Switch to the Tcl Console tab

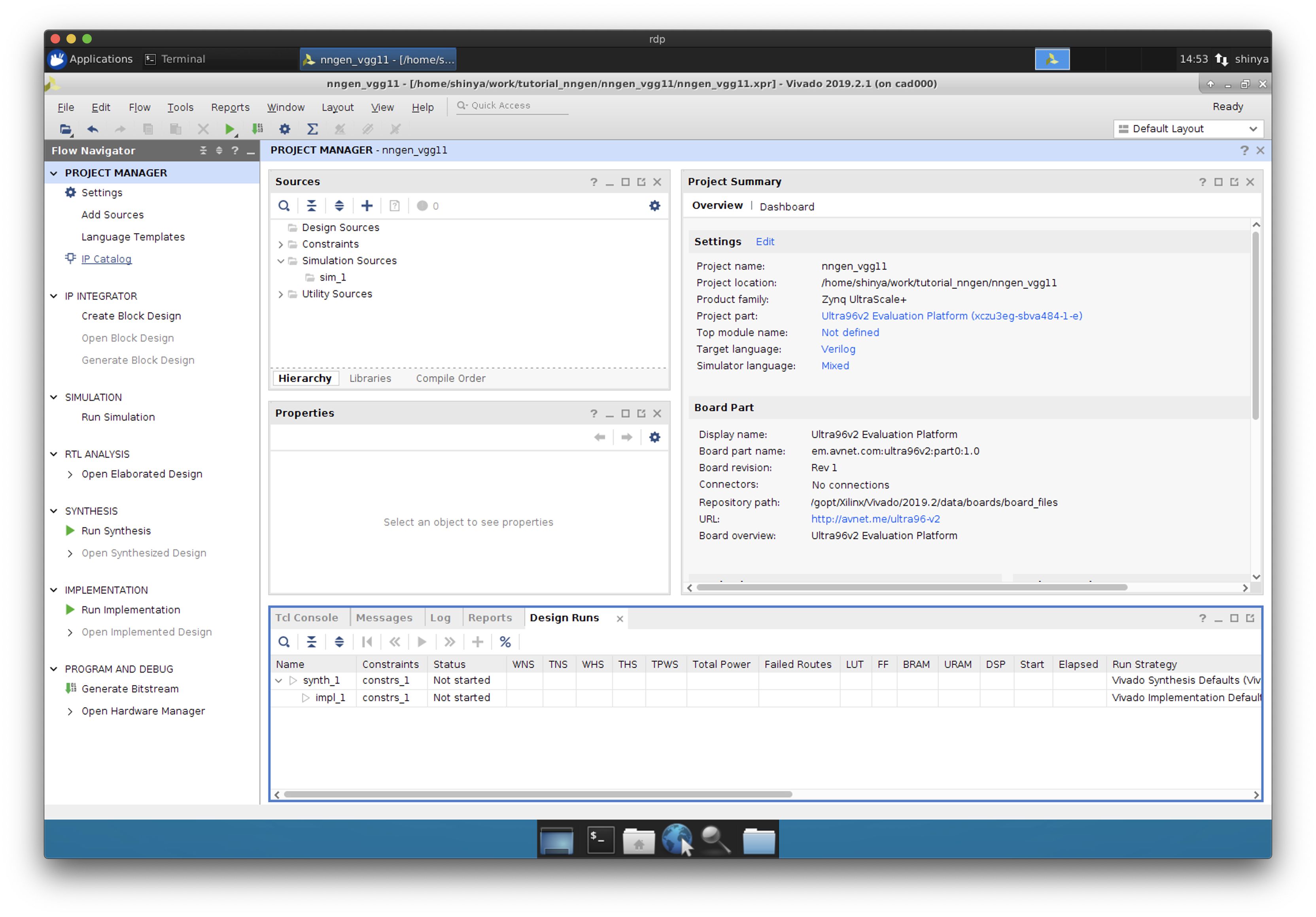pyautogui.click(x=306, y=617)
